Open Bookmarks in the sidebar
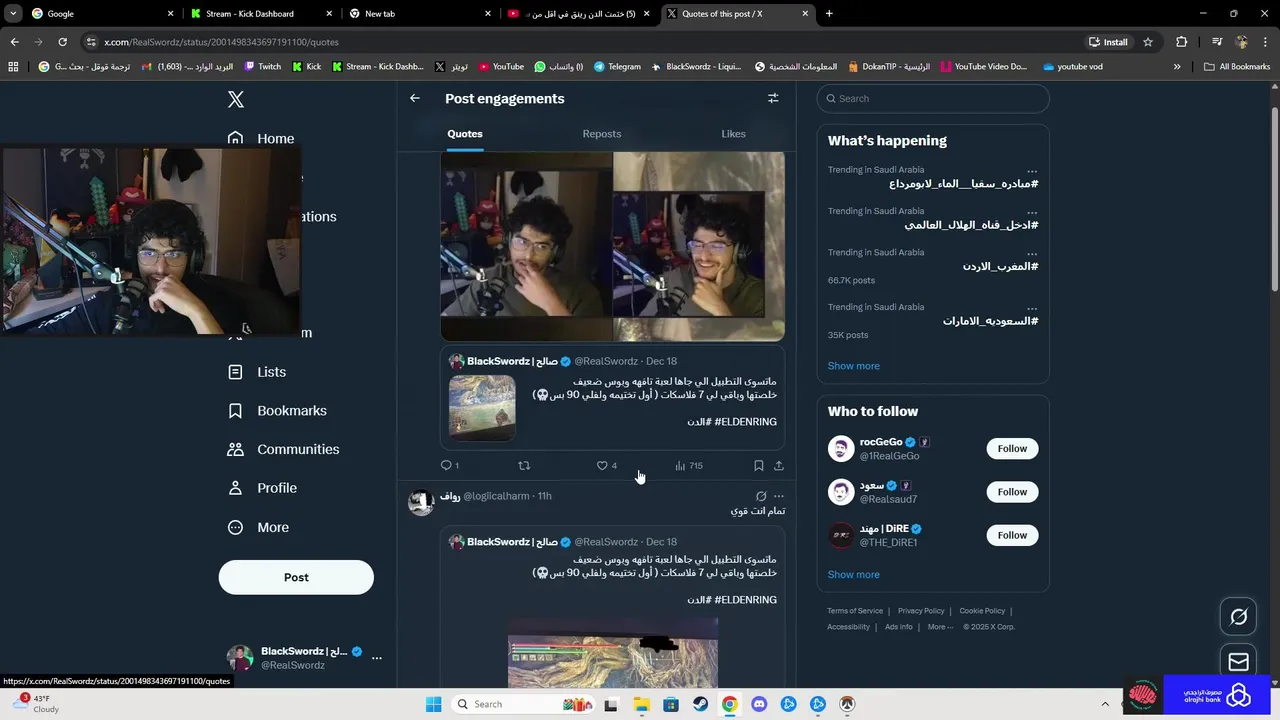This screenshot has width=1280, height=720. click(x=277, y=411)
